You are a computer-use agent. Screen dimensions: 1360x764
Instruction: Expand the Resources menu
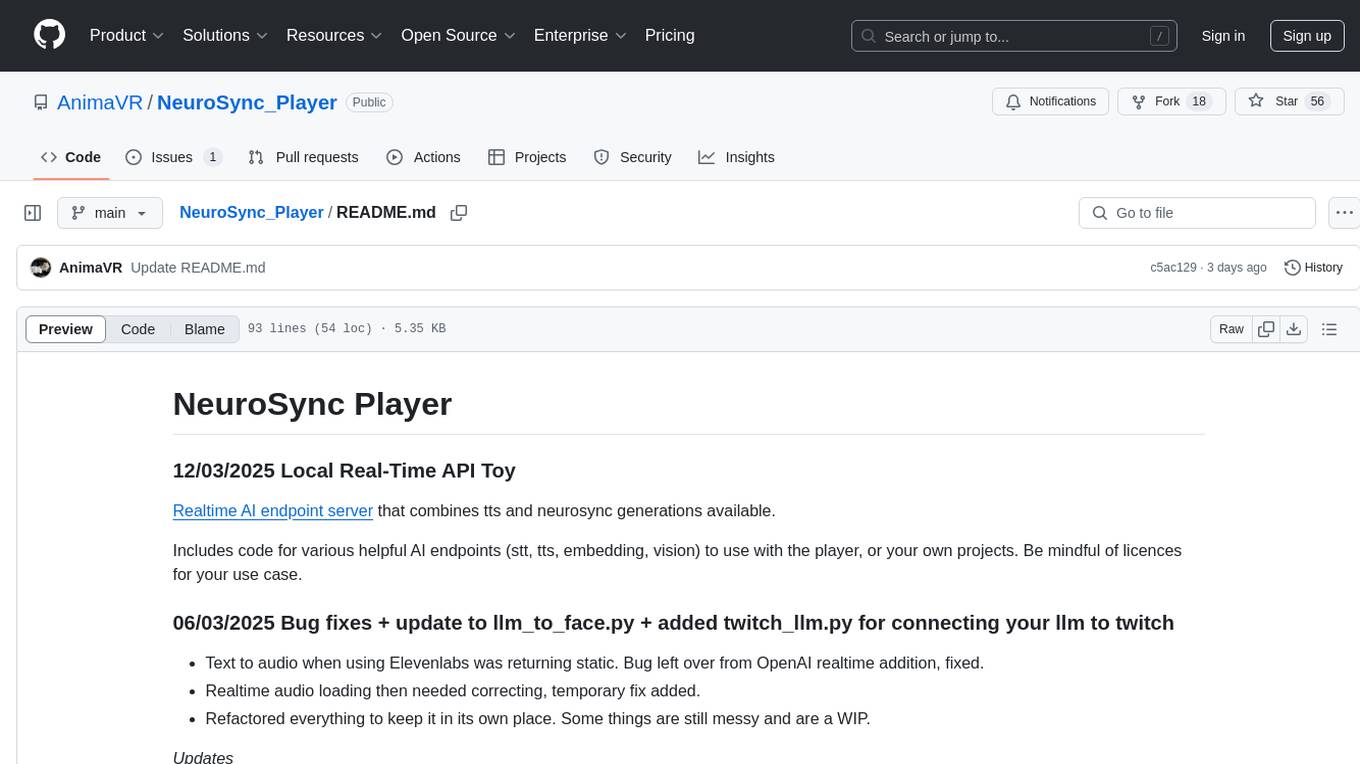point(335,35)
